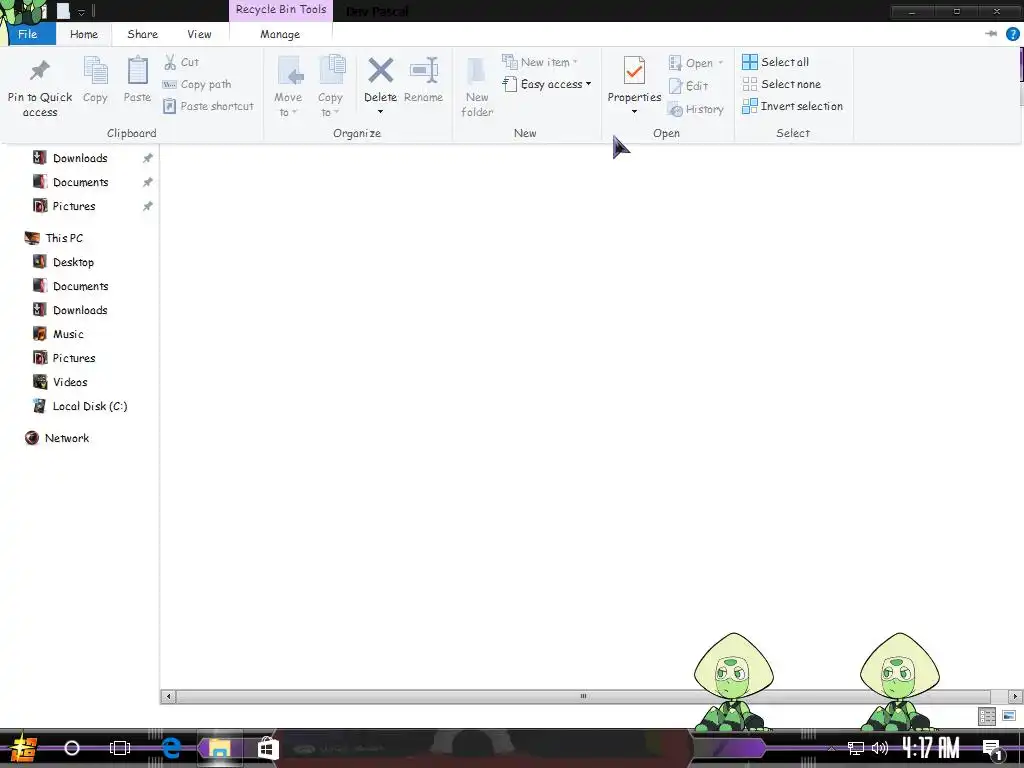Image resolution: width=1024 pixels, height=768 pixels.
Task: Click the horizontal scrollbar thumb
Action: coord(583,696)
